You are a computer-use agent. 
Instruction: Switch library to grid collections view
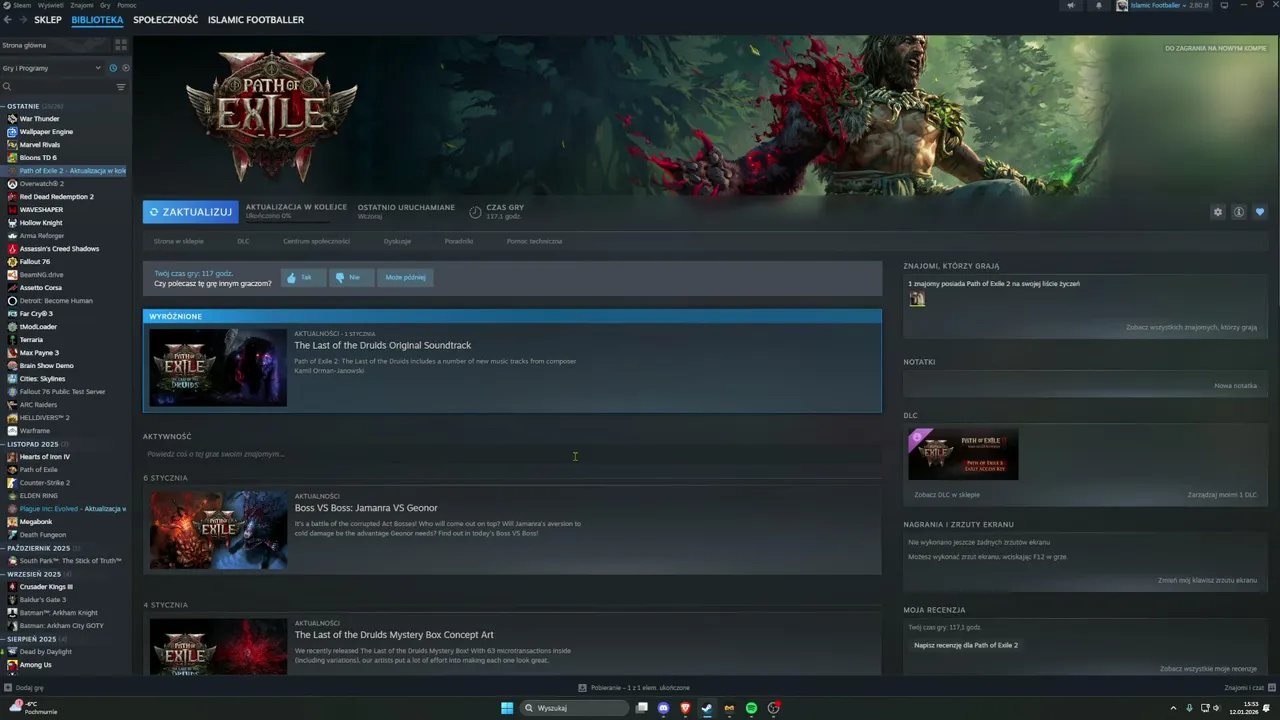(121, 45)
